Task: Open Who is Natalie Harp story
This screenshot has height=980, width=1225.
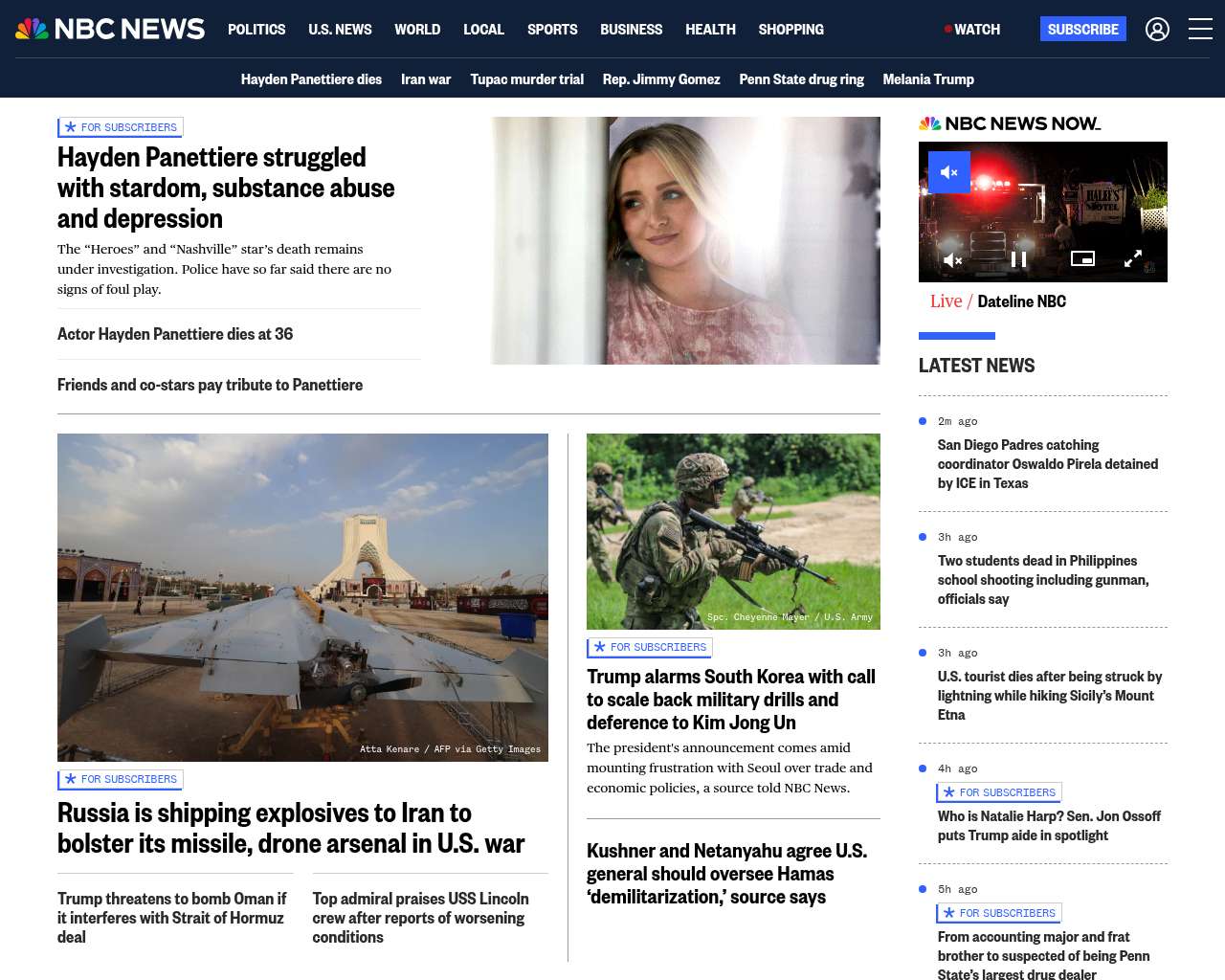Action: coord(1049,826)
